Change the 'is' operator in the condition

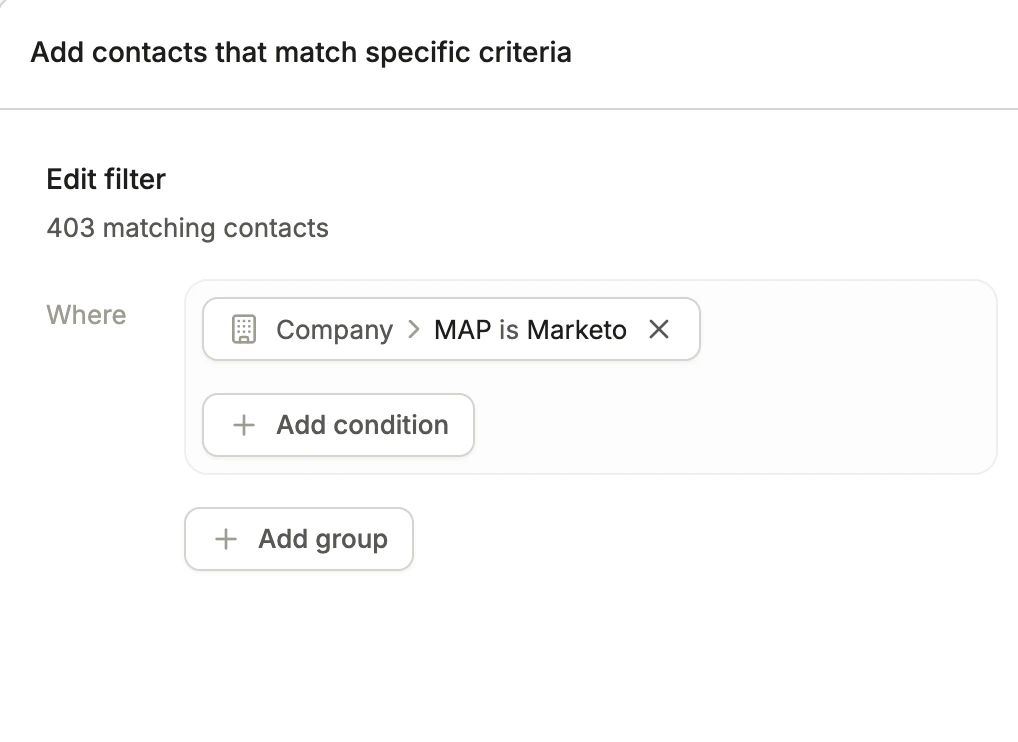(508, 330)
